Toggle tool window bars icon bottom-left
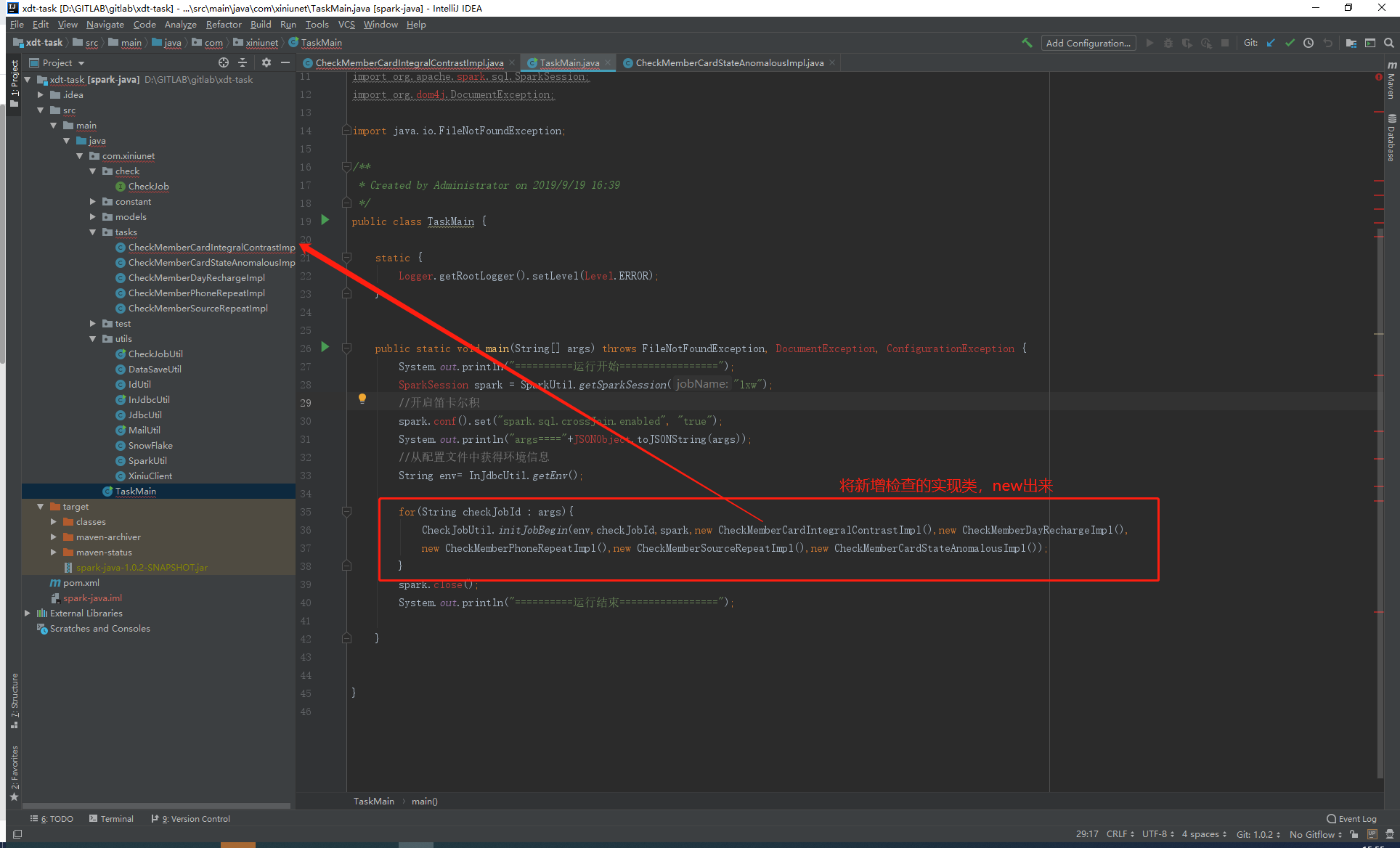 (17, 834)
